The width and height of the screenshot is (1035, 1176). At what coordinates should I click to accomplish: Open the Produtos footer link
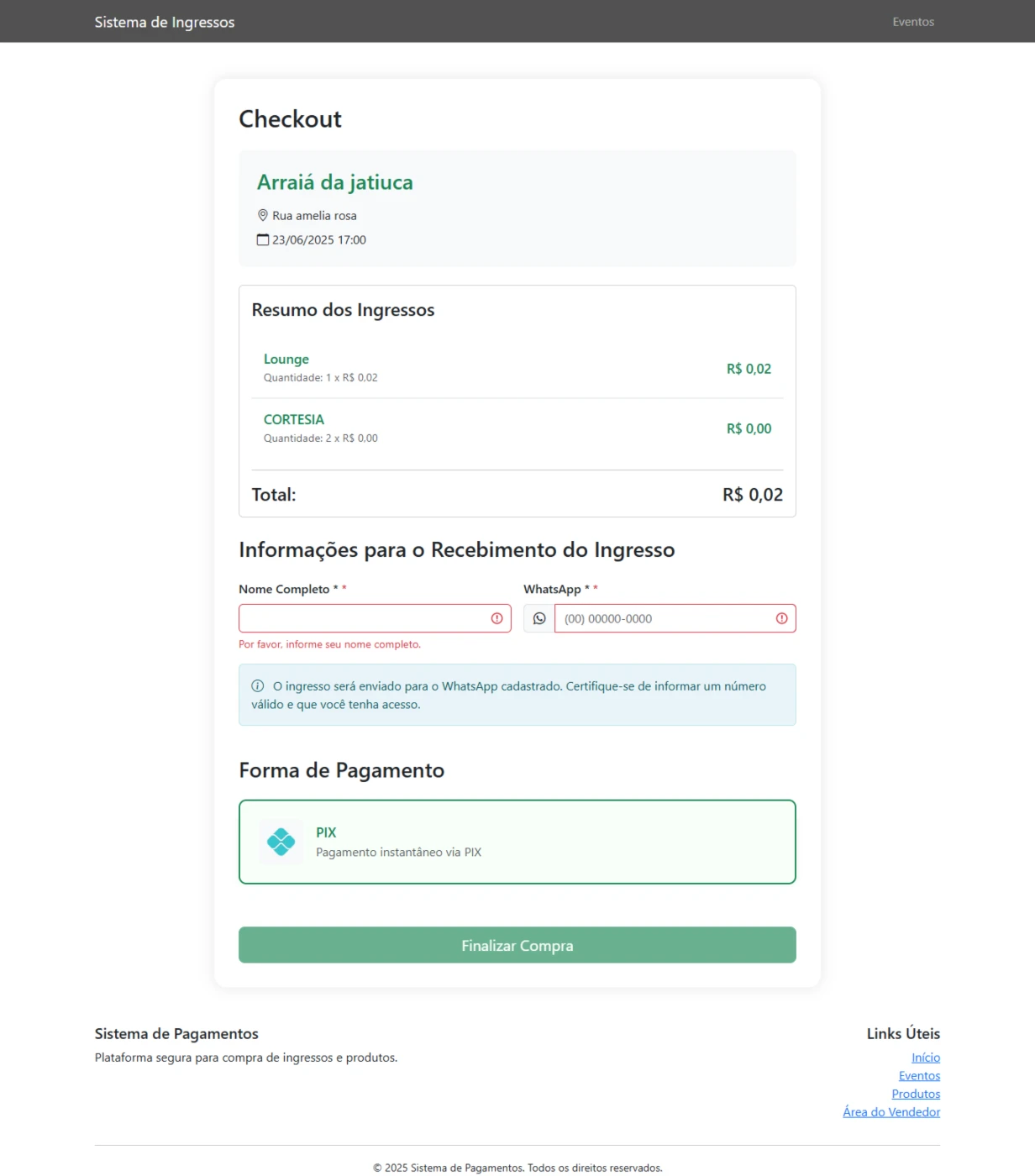(x=916, y=1094)
